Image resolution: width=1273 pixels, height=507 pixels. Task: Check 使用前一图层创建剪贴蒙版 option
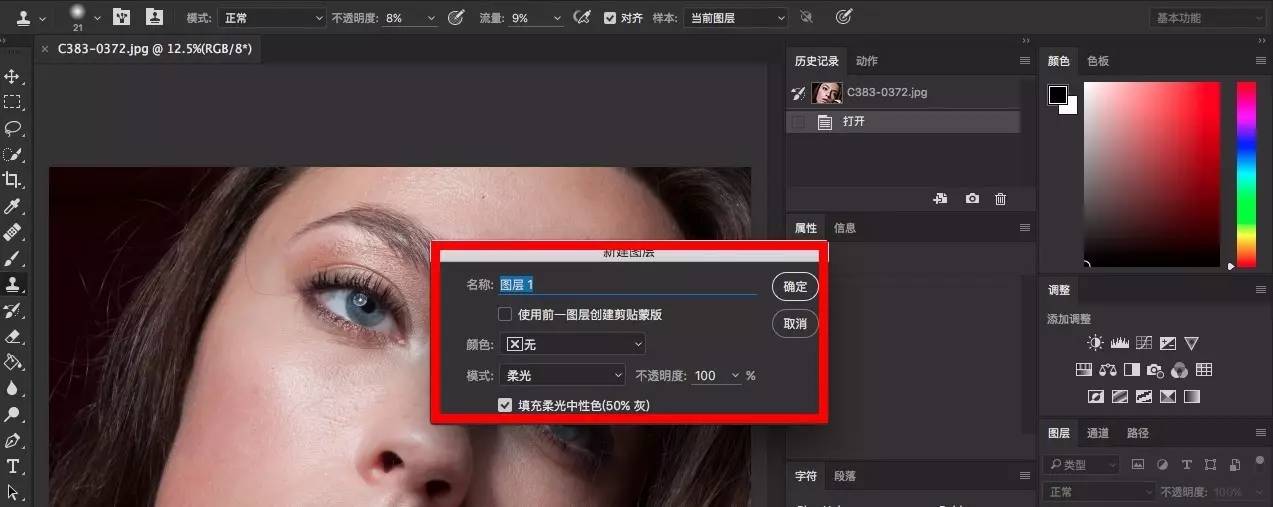pos(505,314)
